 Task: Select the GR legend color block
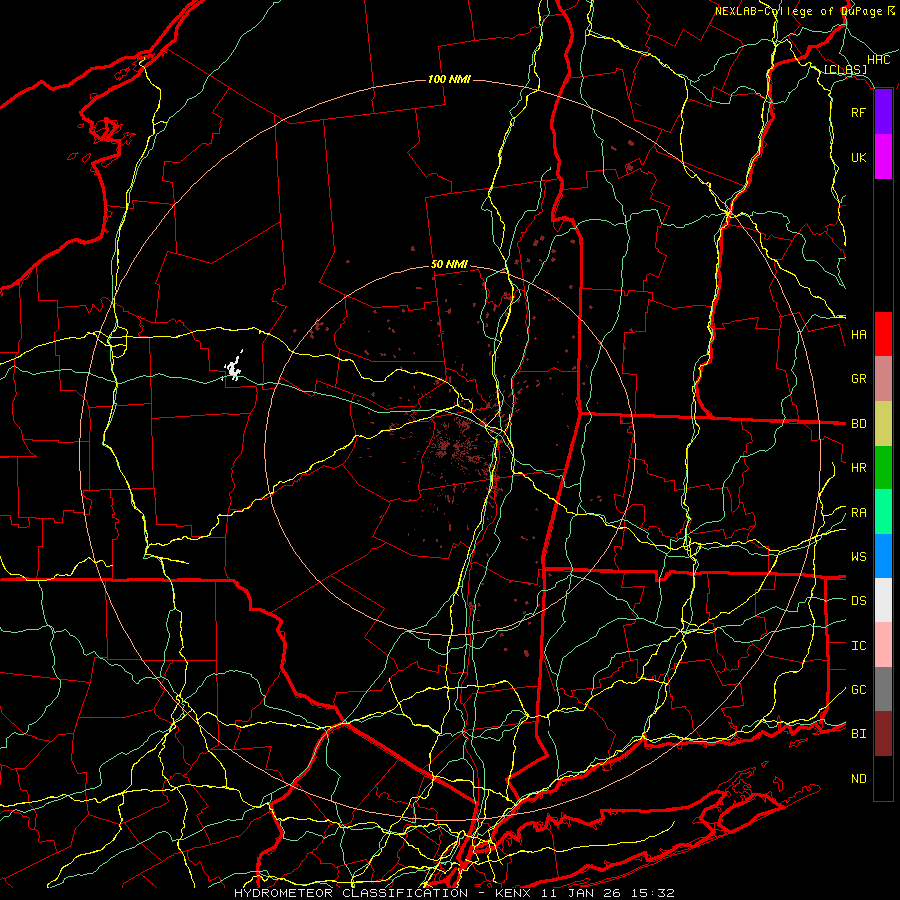(x=883, y=379)
